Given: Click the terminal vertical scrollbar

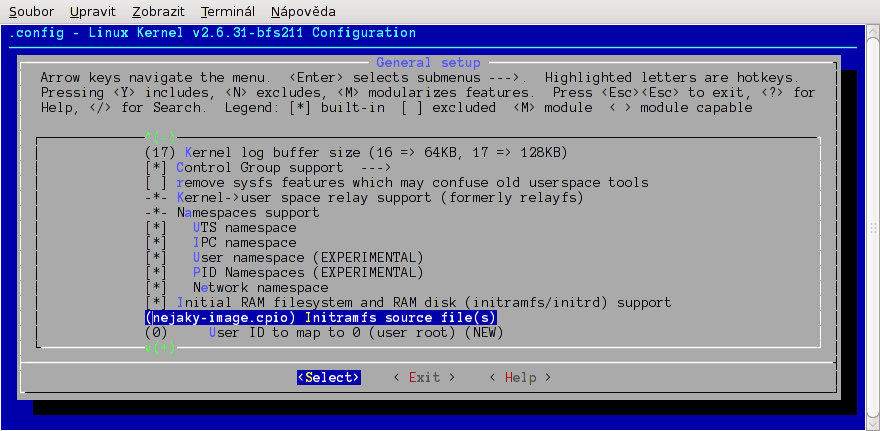Looking at the screenshot, I should coord(873,227).
